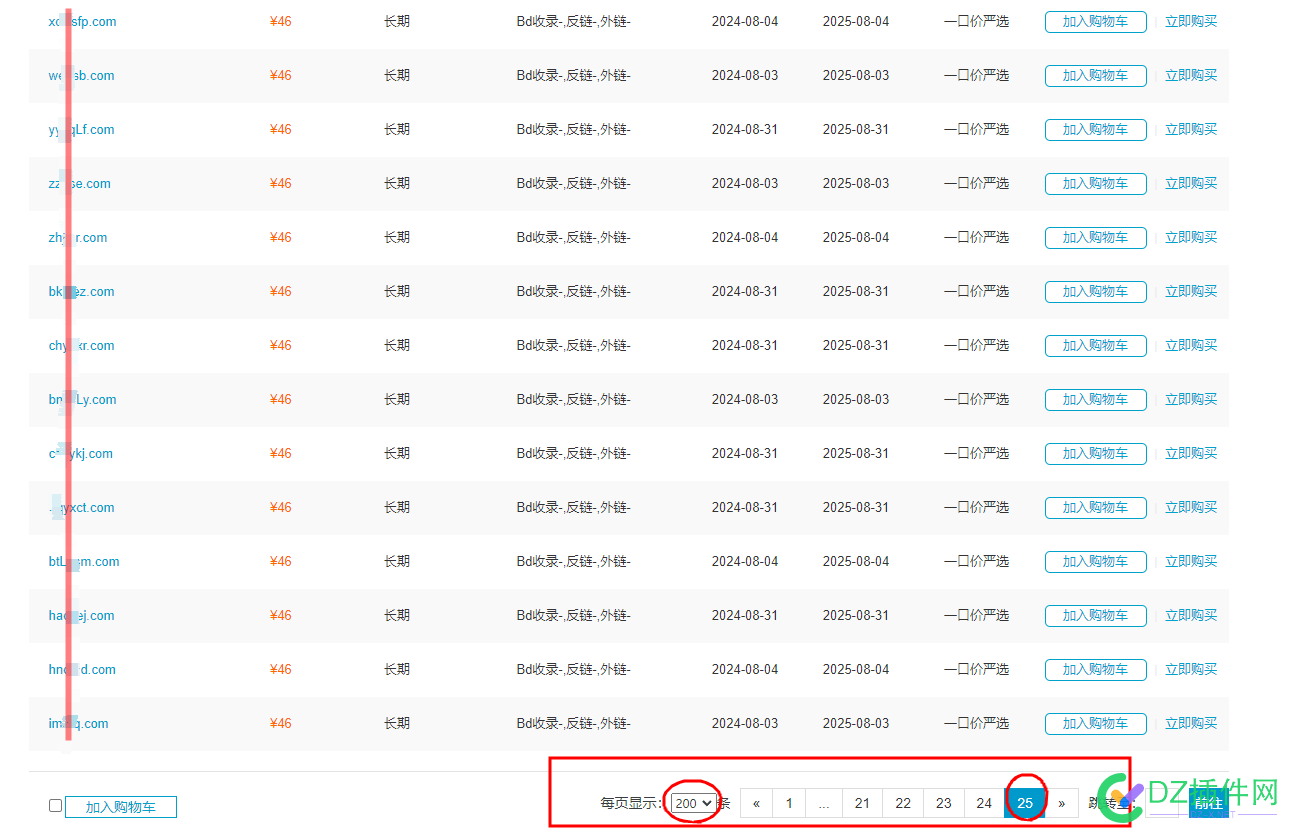
Task: Click 立即购买 for the im…q.com row
Action: [x=1191, y=723]
